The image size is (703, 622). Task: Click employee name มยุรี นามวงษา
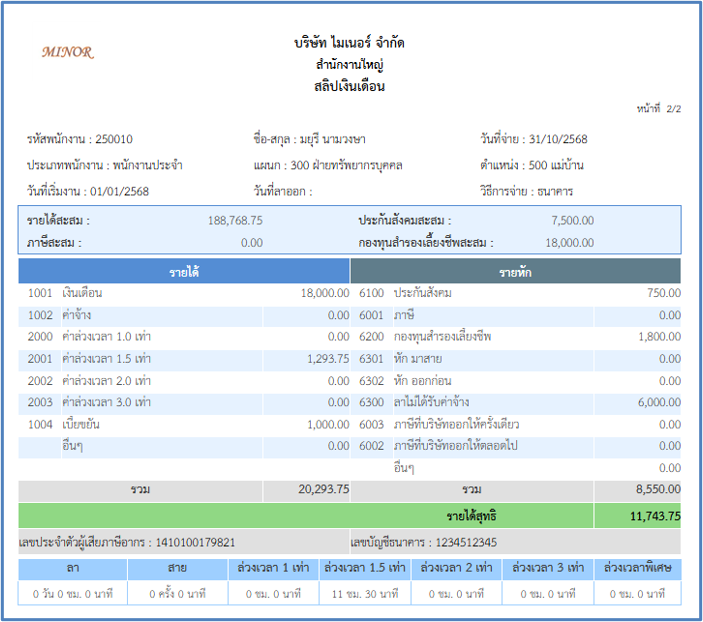click(x=333, y=139)
